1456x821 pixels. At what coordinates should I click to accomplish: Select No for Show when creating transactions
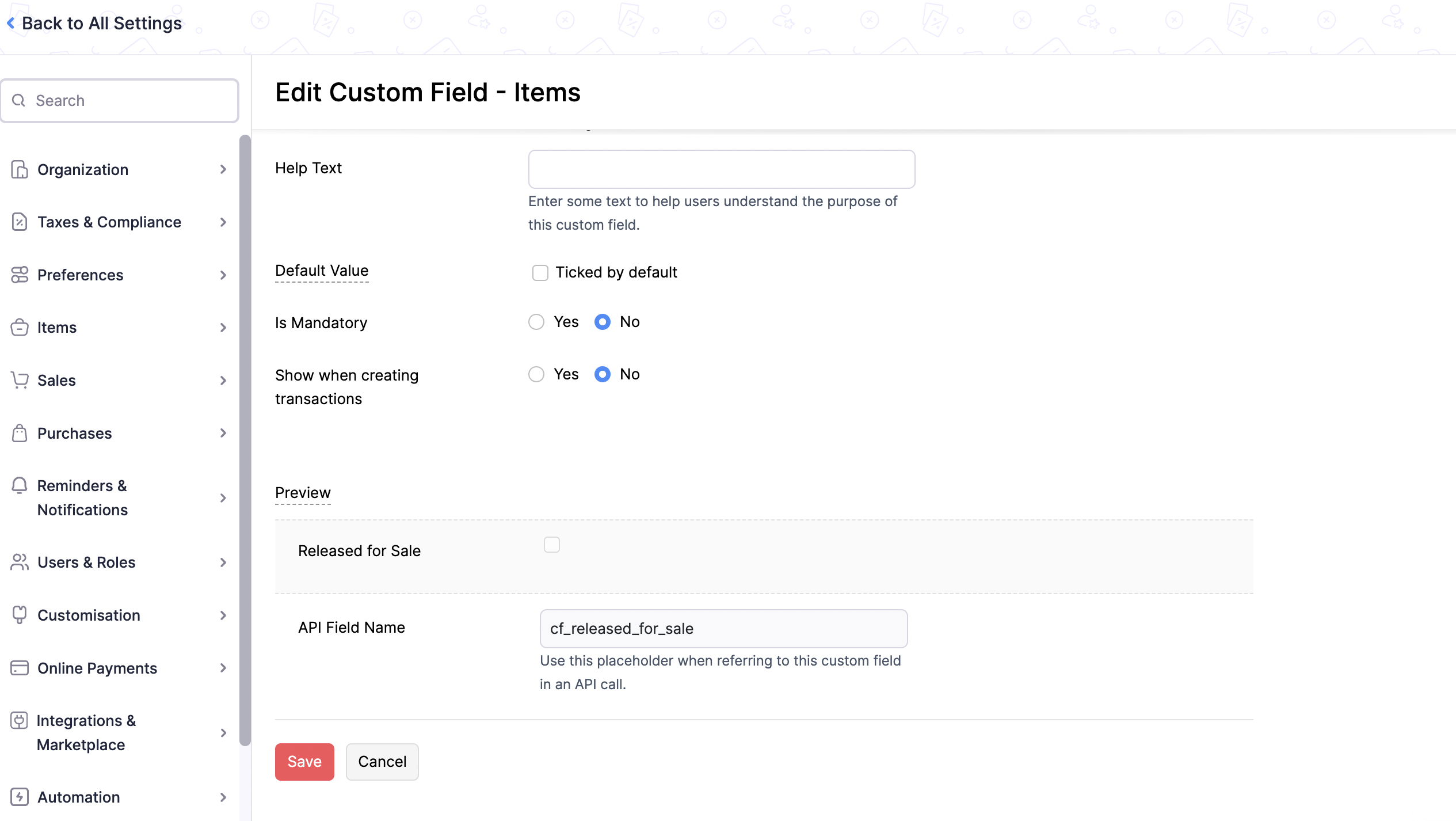tap(603, 374)
